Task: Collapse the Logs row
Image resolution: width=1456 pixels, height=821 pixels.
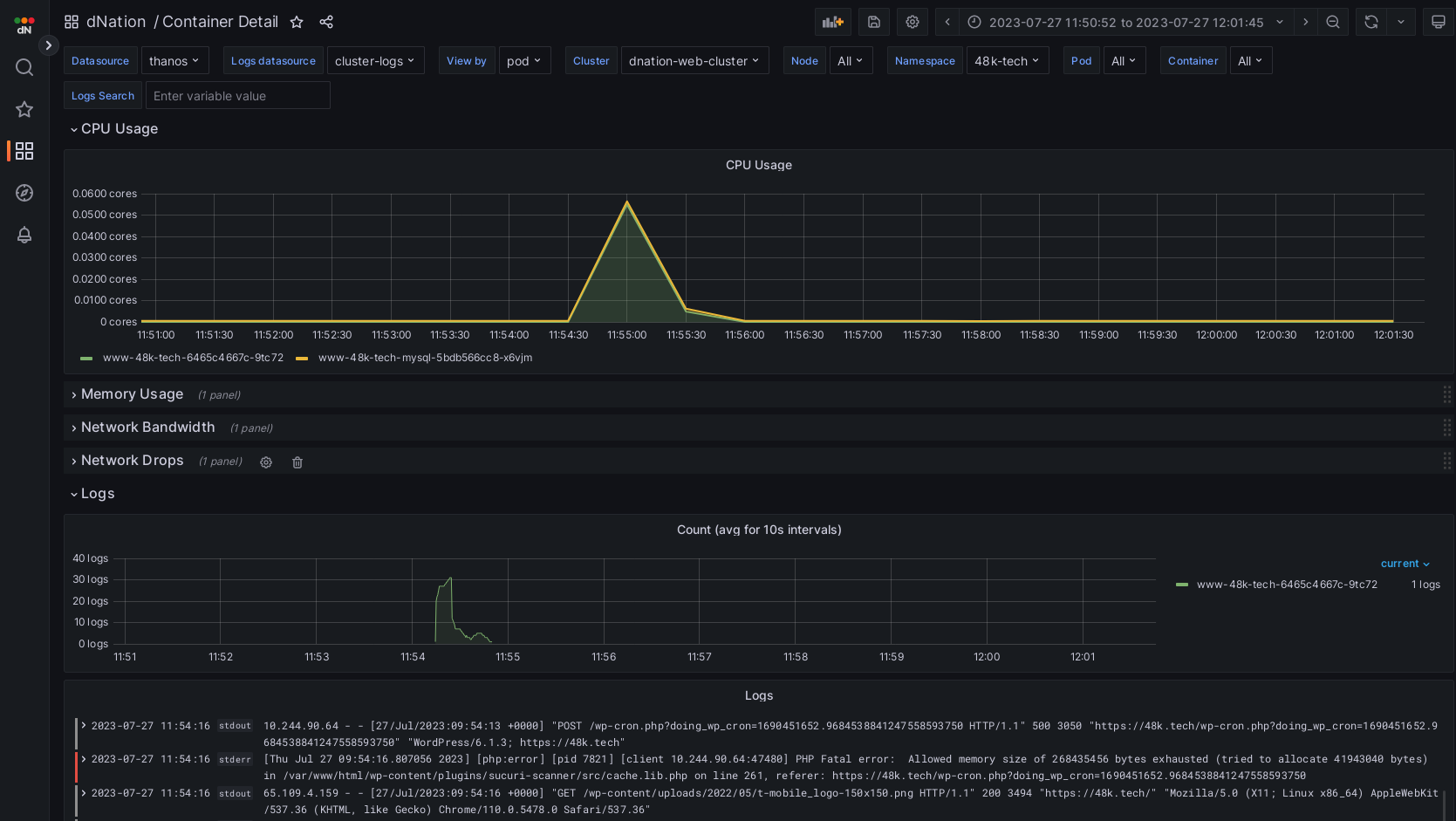Action: [x=92, y=494]
